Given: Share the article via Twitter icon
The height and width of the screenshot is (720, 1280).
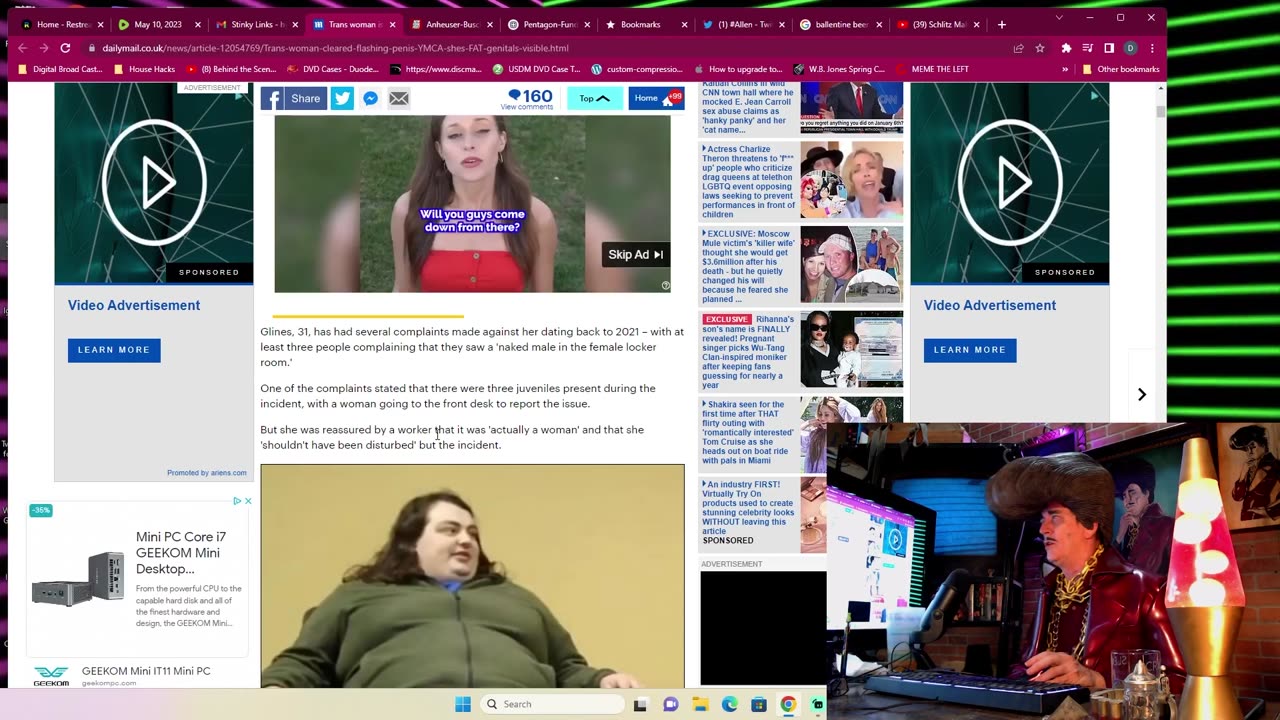Looking at the screenshot, I should click(x=342, y=98).
